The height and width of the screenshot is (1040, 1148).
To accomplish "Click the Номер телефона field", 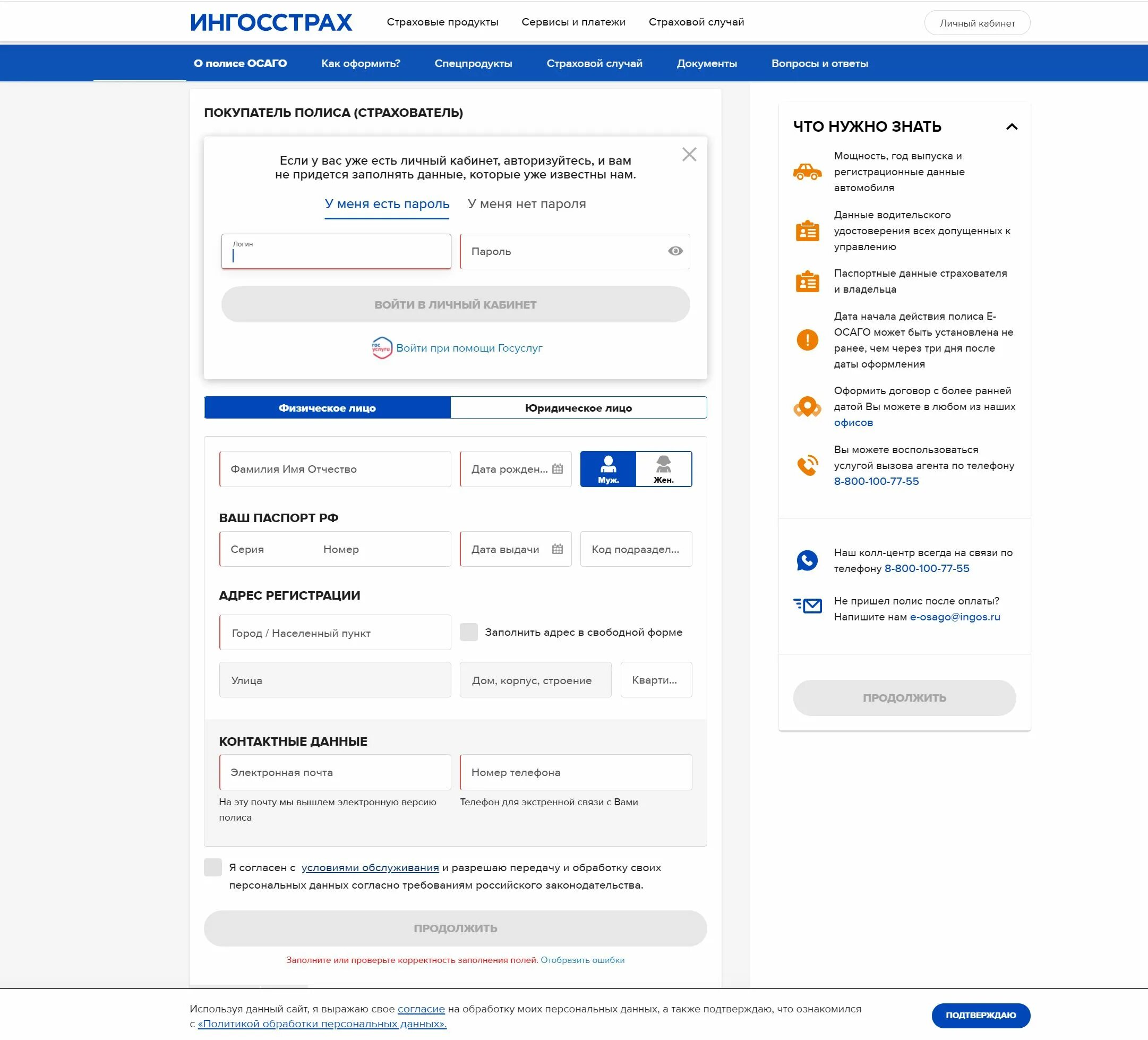I will tap(576, 772).
